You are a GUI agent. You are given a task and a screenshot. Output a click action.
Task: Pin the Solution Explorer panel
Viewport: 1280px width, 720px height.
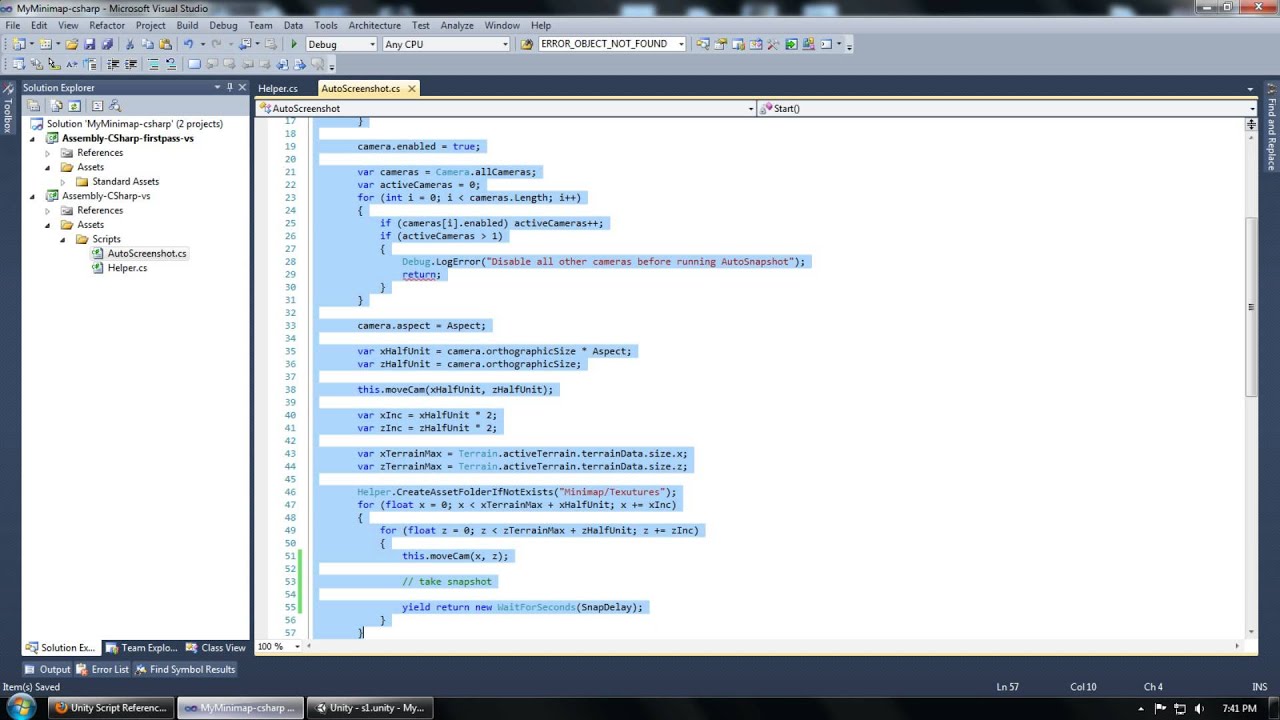tap(230, 87)
